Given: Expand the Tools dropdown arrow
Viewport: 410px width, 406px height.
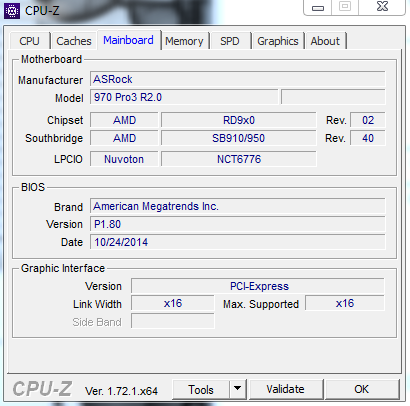Looking at the screenshot, I should click(238, 389).
